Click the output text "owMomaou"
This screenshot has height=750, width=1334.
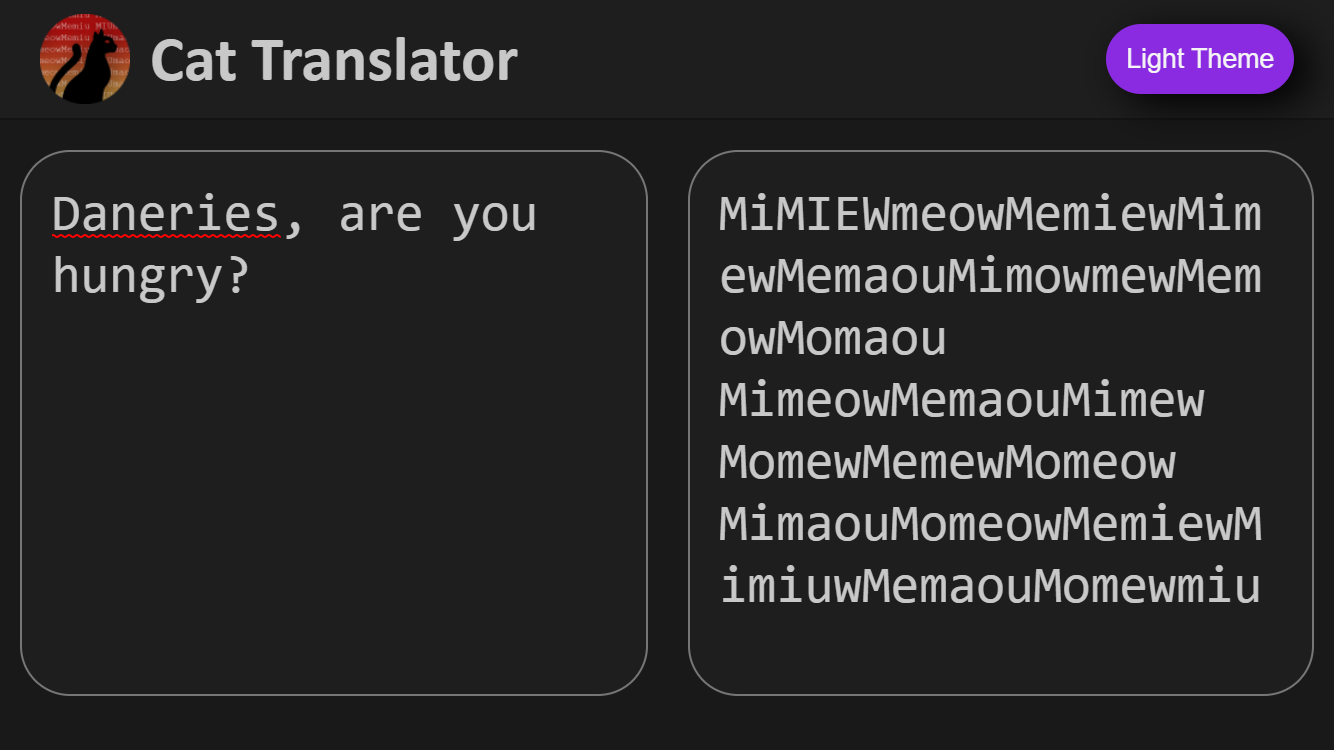832,339
